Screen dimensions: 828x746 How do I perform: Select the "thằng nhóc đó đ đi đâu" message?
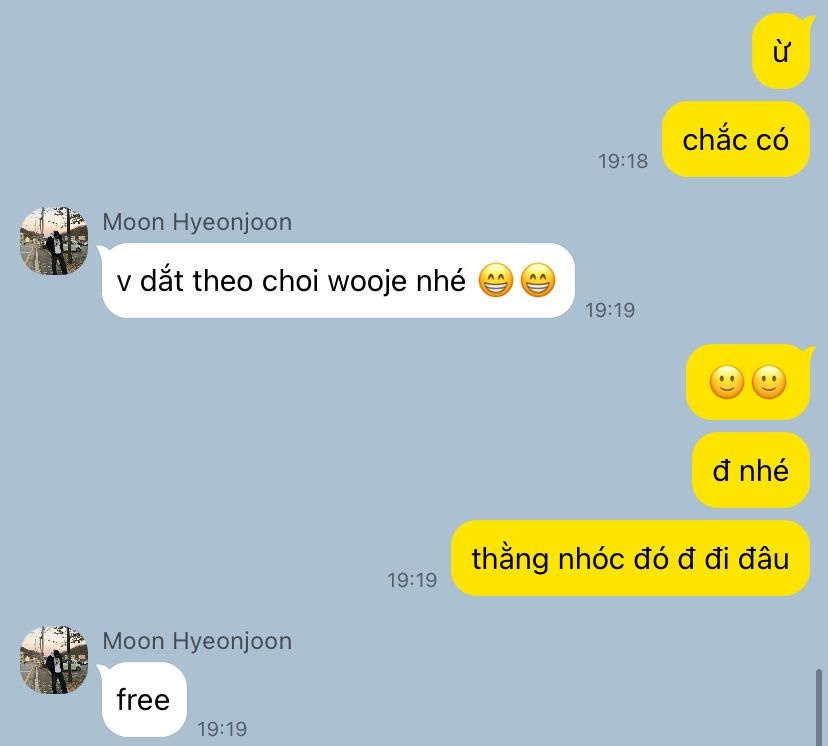click(x=631, y=558)
